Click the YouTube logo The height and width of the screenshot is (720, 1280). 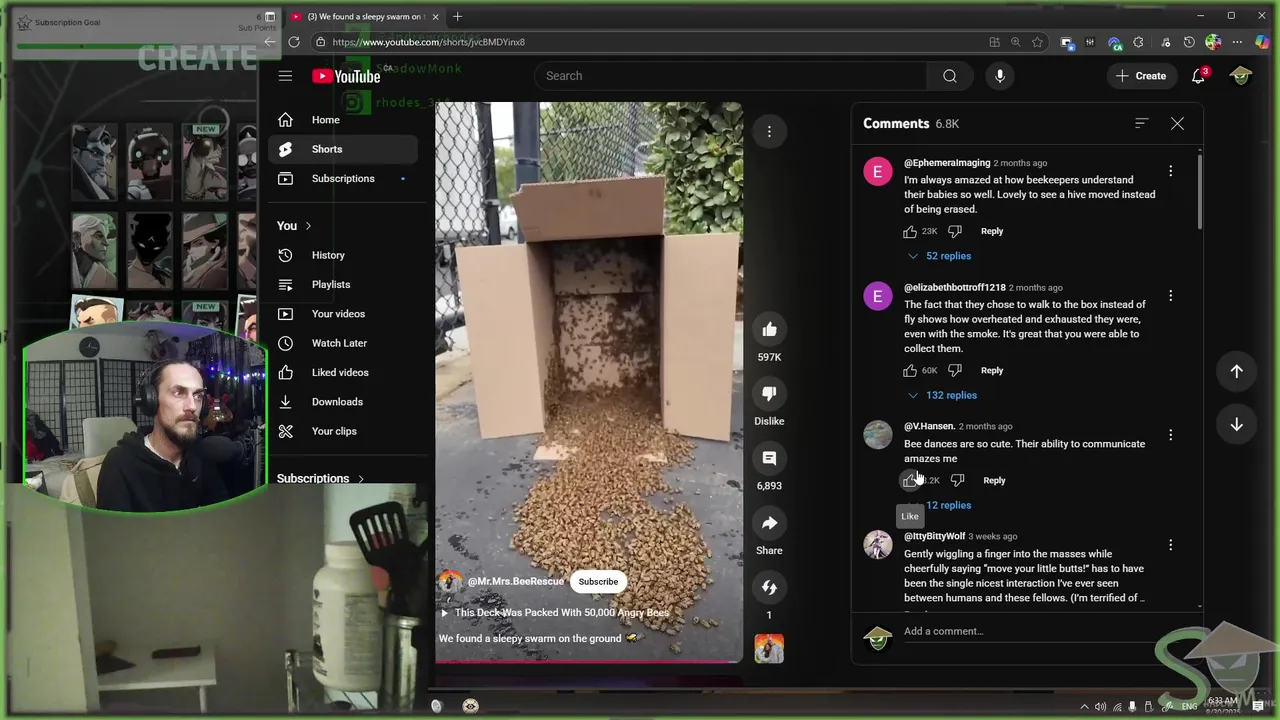click(346, 76)
